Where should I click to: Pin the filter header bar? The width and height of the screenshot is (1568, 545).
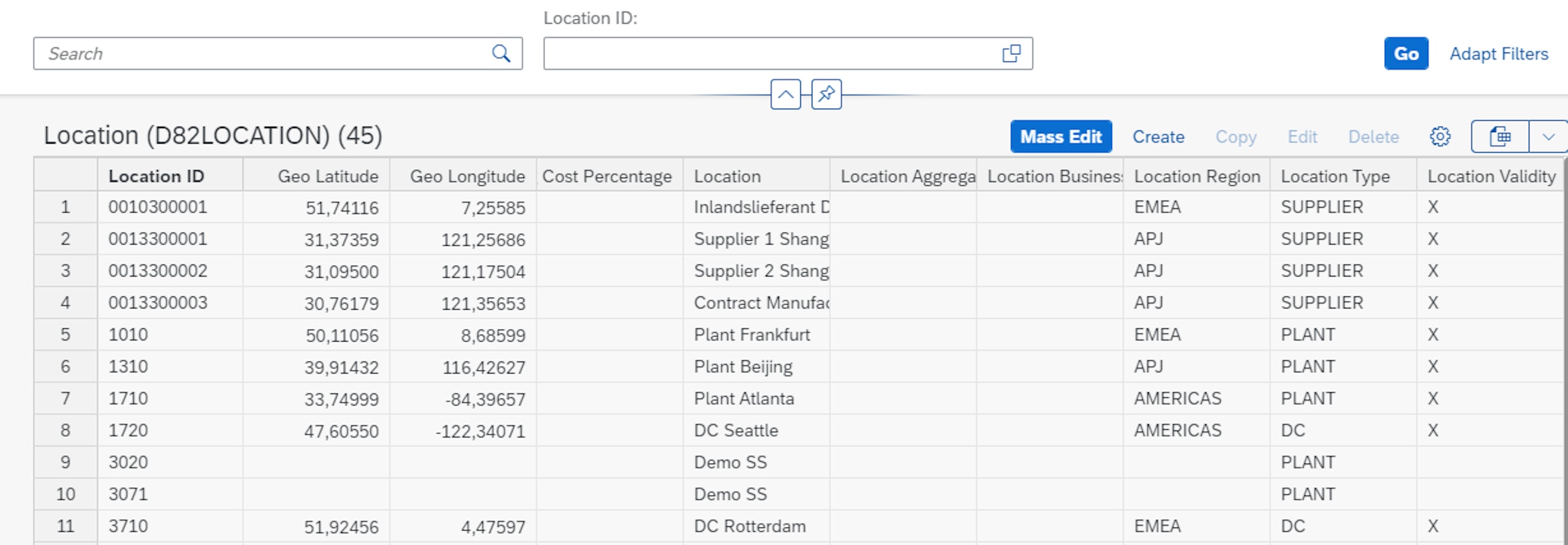(826, 94)
